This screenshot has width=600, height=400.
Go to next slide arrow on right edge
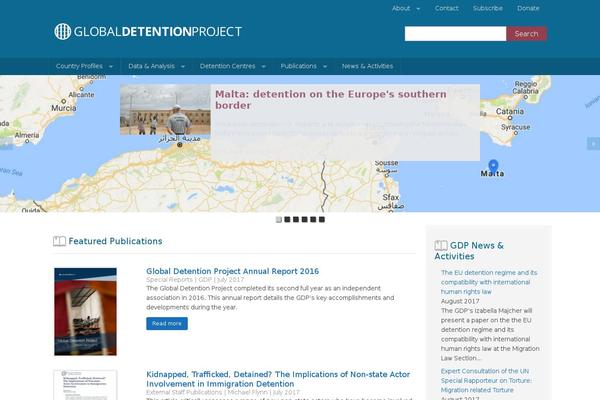coord(593,144)
